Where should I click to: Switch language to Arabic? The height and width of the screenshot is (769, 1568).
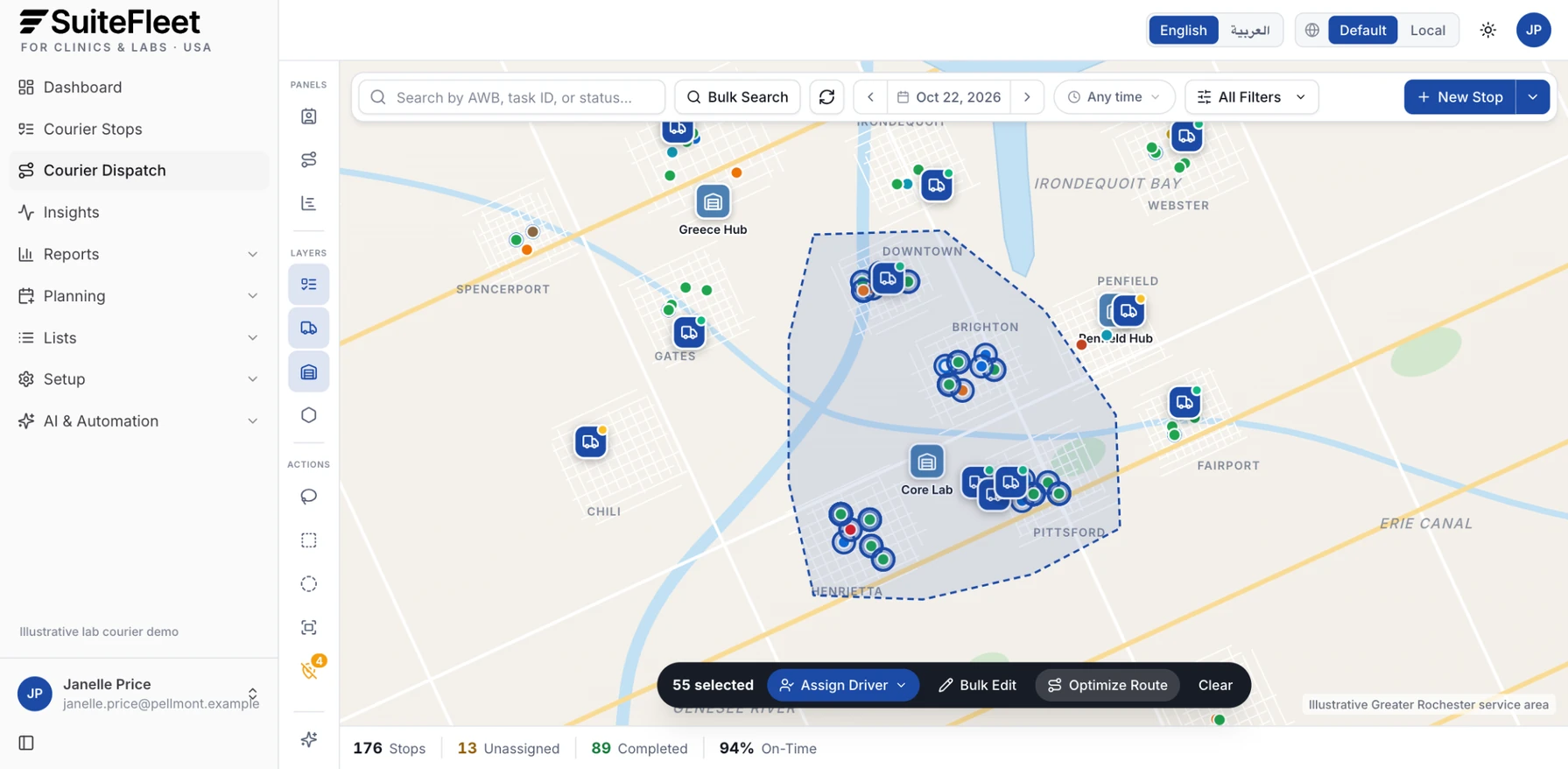click(x=1249, y=31)
